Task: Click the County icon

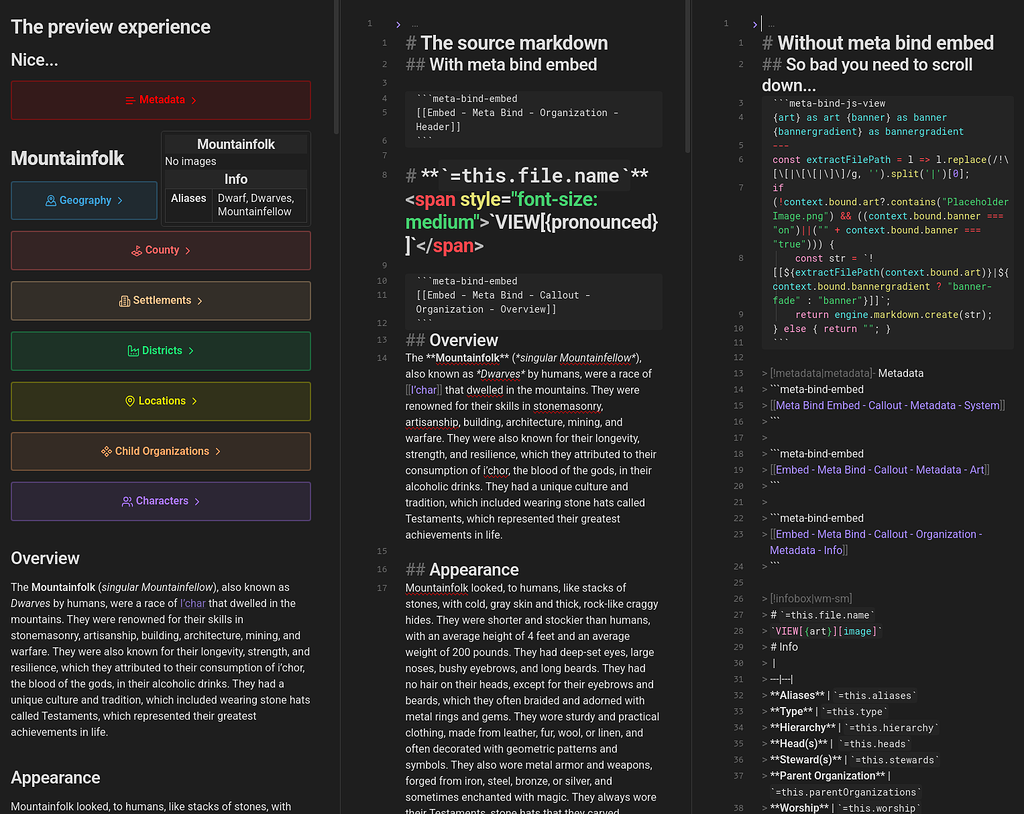Action: tap(136, 250)
